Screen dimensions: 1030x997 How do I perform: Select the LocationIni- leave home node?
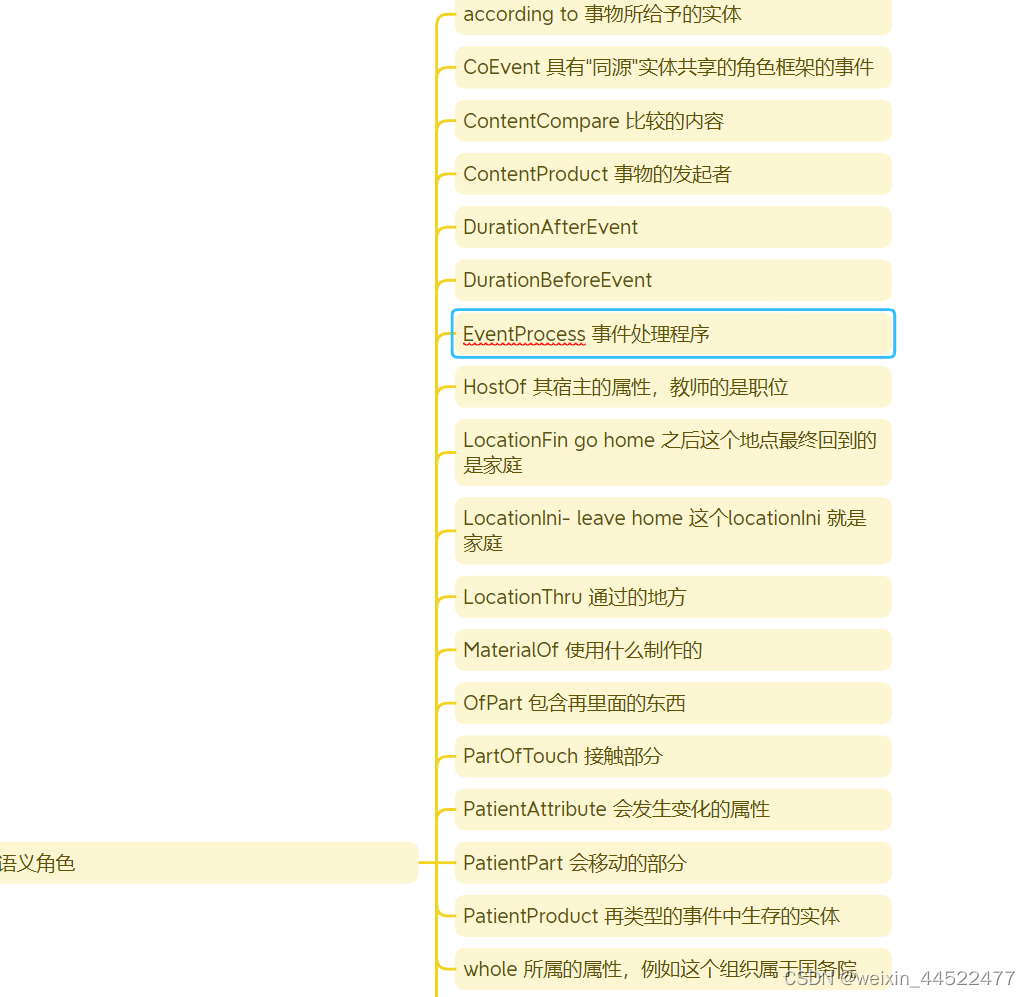(x=673, y=531)
